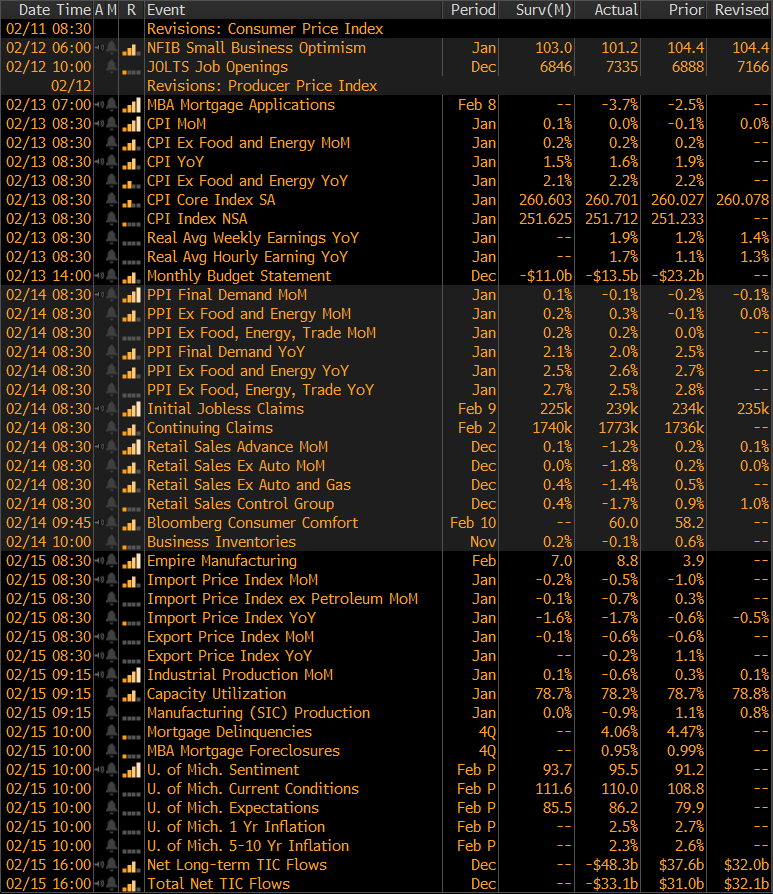This screenshot has width=773, height=894.
Task: Enable alert bell for Business Inventories
Action: 110,542
